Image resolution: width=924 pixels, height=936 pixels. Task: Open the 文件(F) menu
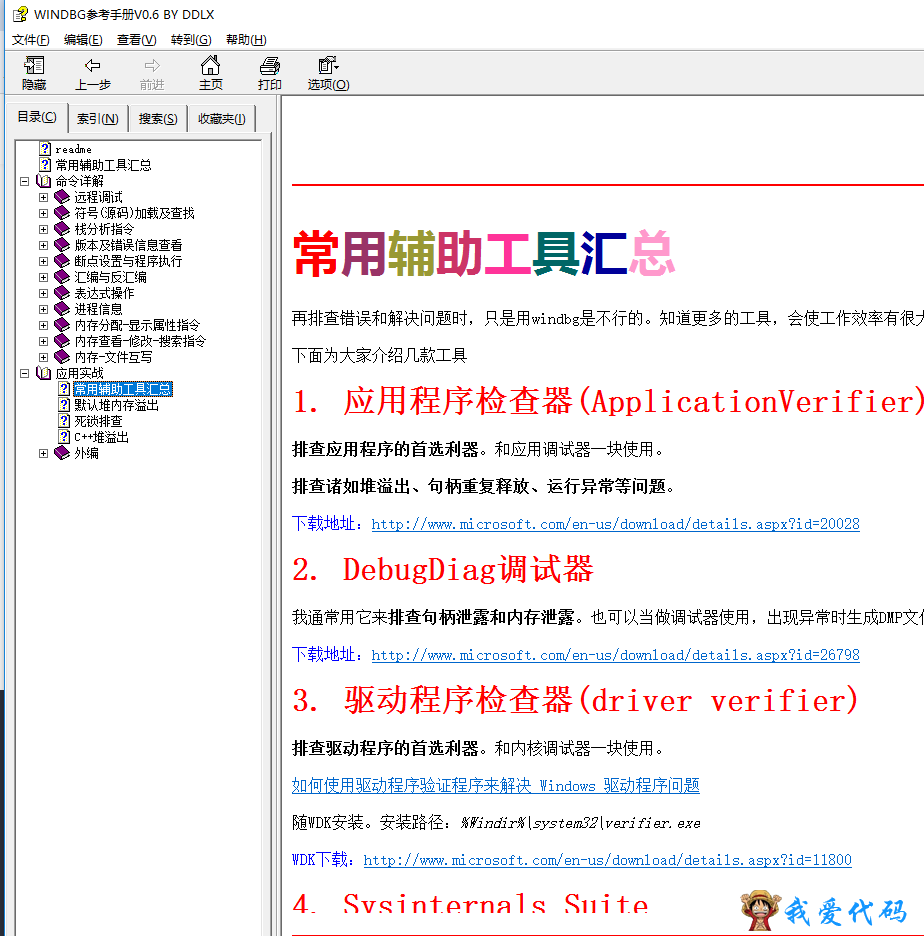[30, 39]
